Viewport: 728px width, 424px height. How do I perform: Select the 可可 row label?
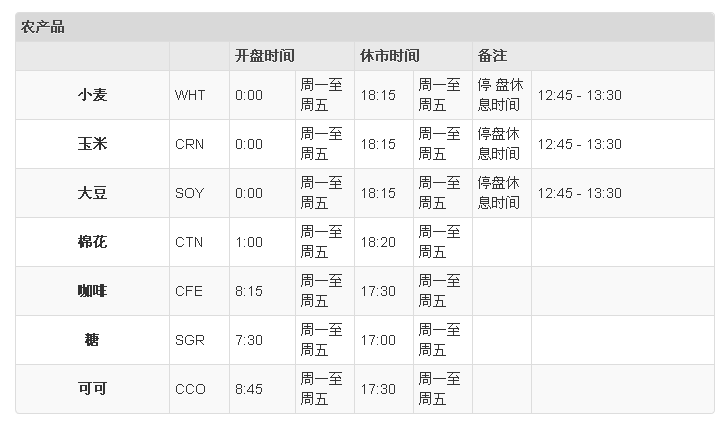(x=92, y=389)
